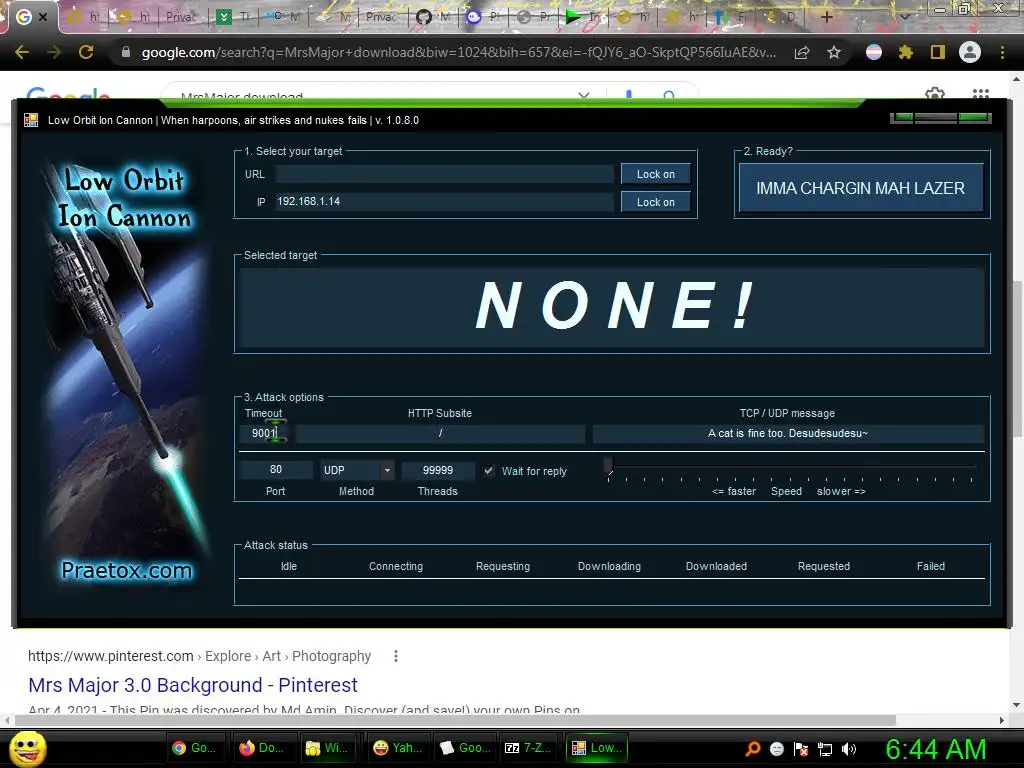Click Lock on next to URL field
The image size is (1024, 768).
coord(656,174)
